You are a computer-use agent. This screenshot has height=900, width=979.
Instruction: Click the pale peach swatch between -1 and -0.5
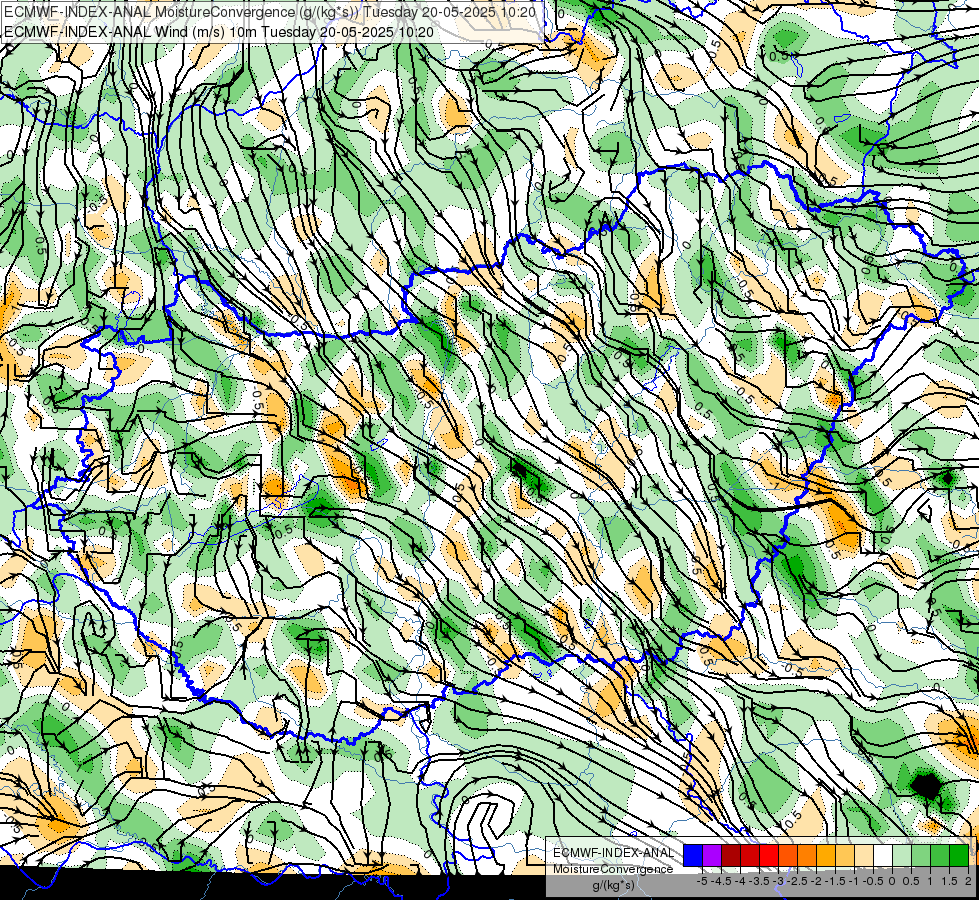point(864,855)
